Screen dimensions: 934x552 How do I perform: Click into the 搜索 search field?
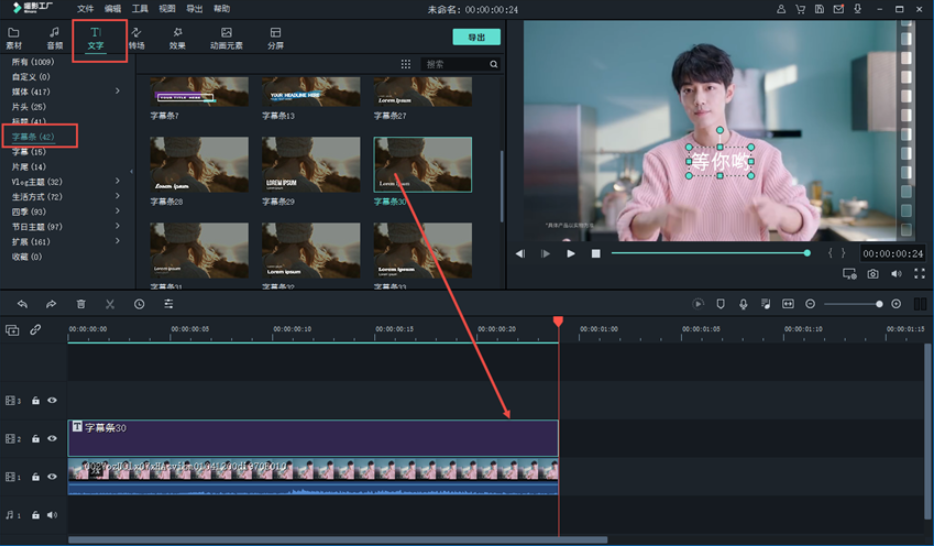[454, 64]
